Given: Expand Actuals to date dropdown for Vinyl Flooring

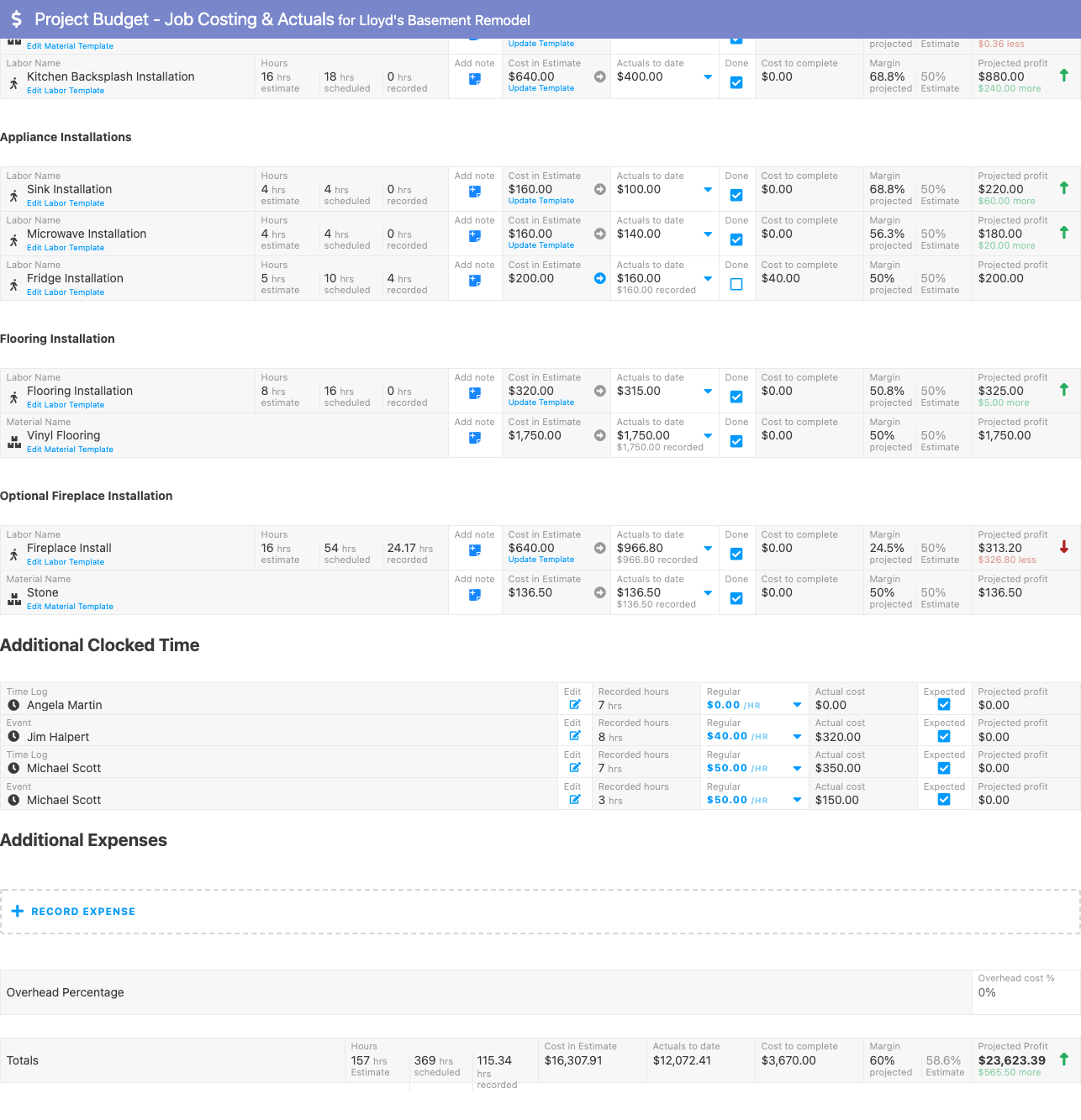Looking at the screenshot, I should 708,435.
